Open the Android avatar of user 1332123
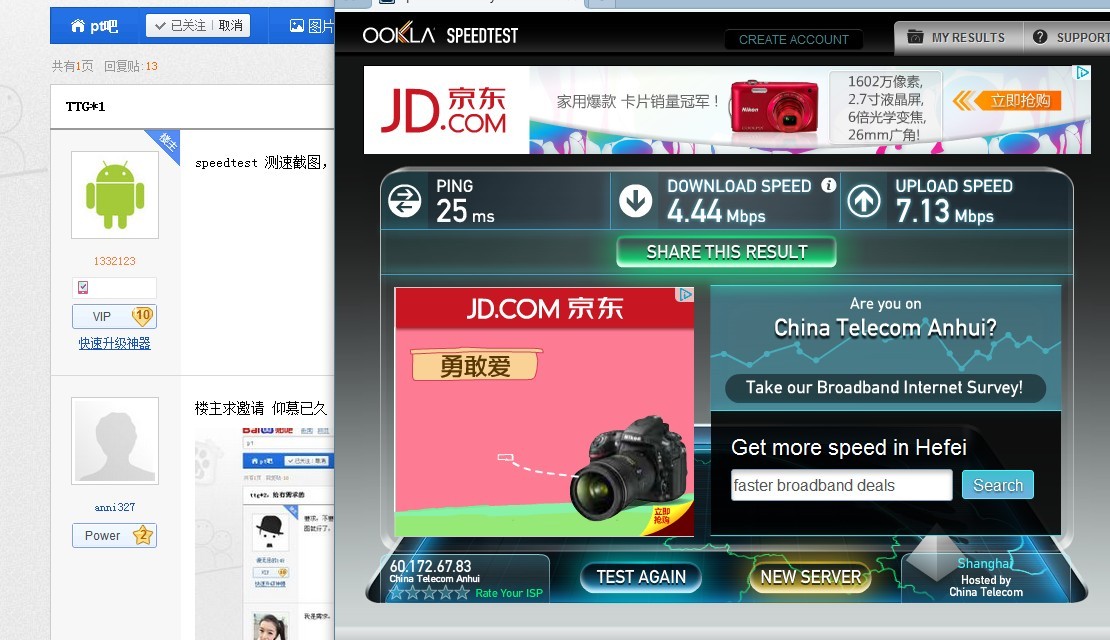The width and height of the screenshot is (1110, 640). [x=115, y=195]
